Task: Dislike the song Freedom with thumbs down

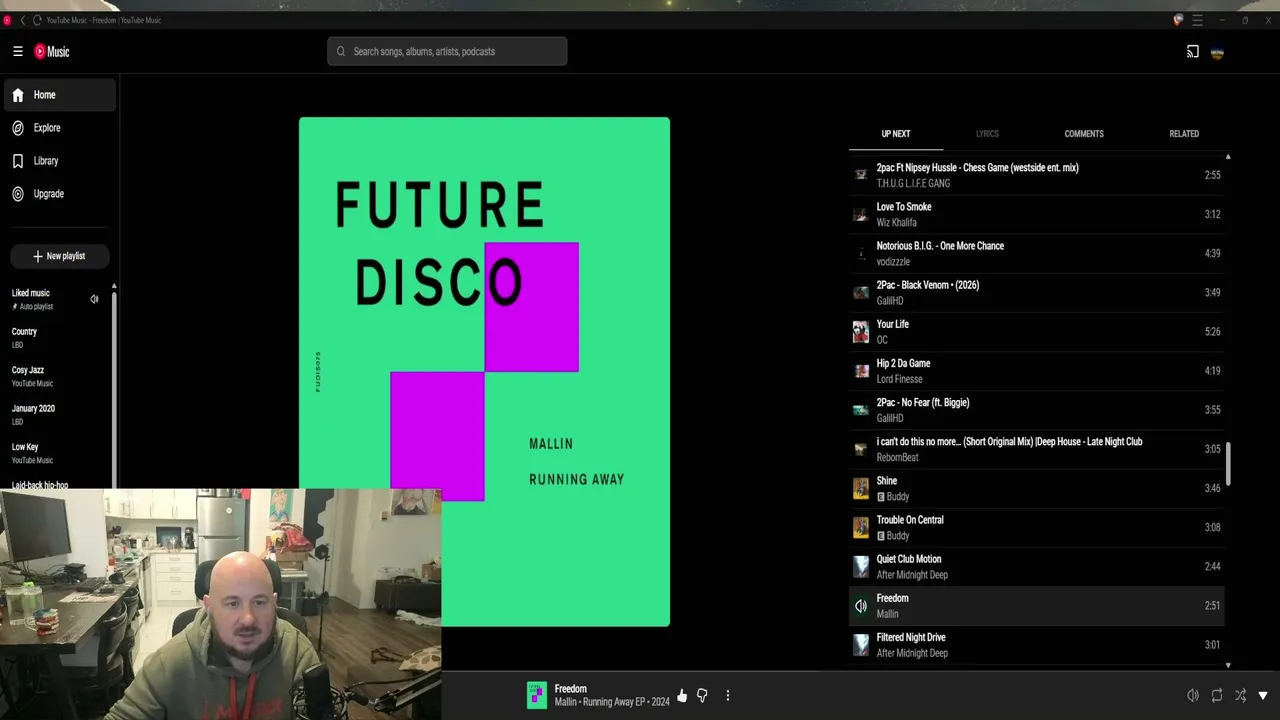Action: (702, 696)
